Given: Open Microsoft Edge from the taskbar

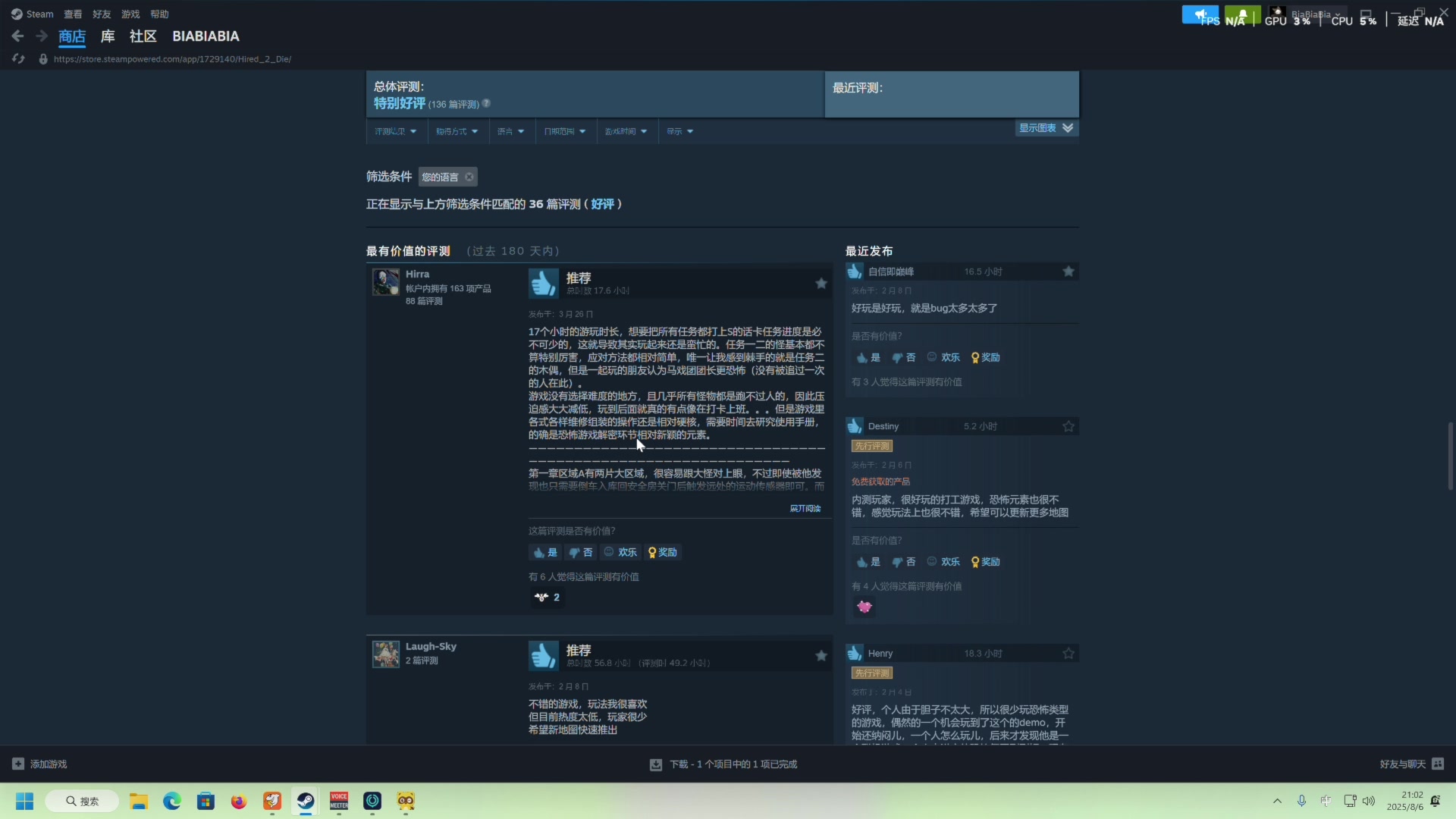Looking at the screenshot, I should [172, 801].
